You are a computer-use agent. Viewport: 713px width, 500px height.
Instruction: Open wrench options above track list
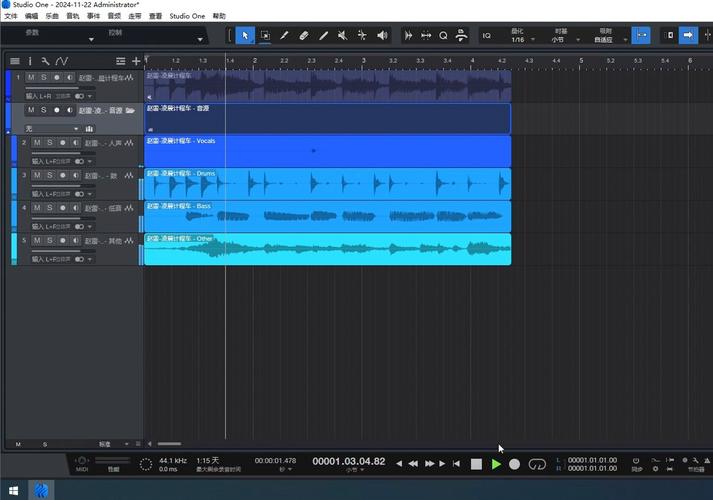[x=45, y=61]
